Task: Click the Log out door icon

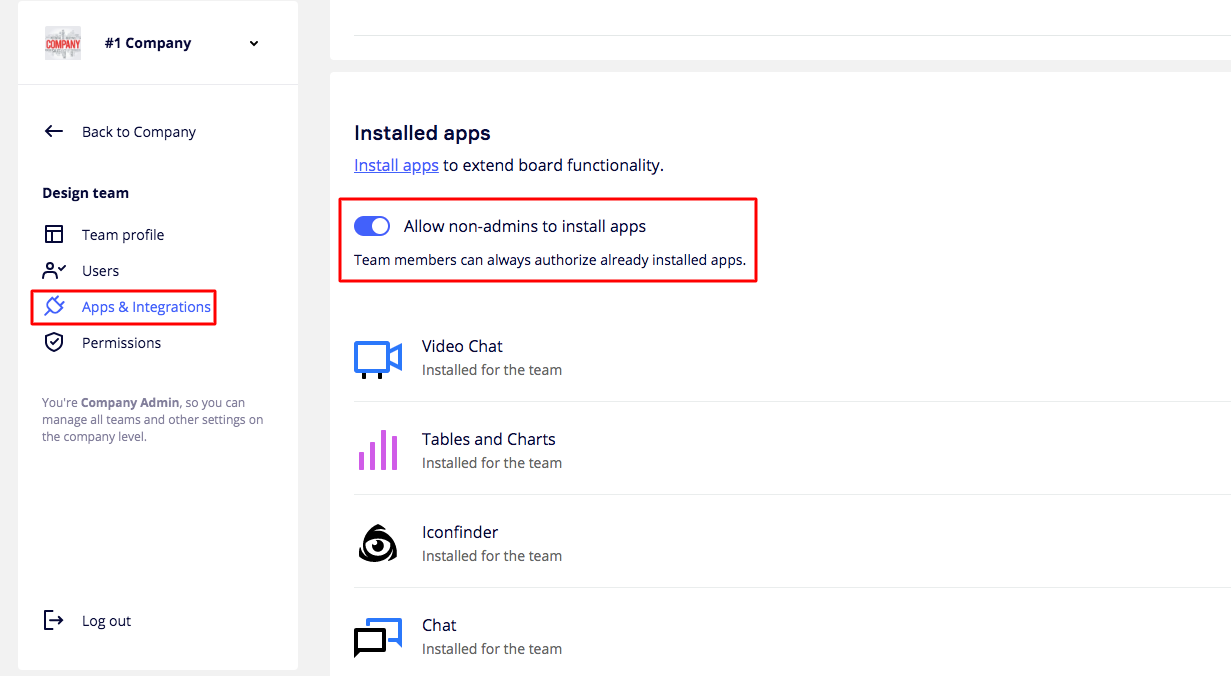Action: pyautogui.click(x=54, y=621)
